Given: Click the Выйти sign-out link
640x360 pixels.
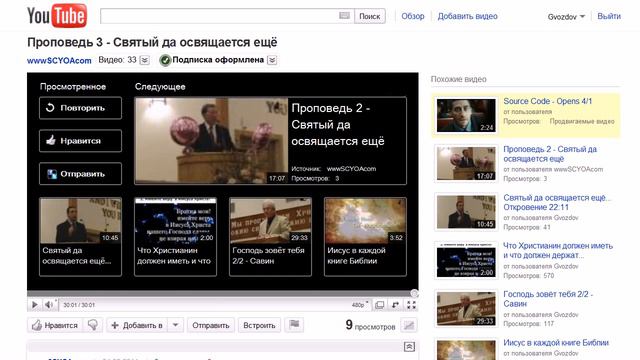Looking at the screenshot, I should click(x=609, y=16).
